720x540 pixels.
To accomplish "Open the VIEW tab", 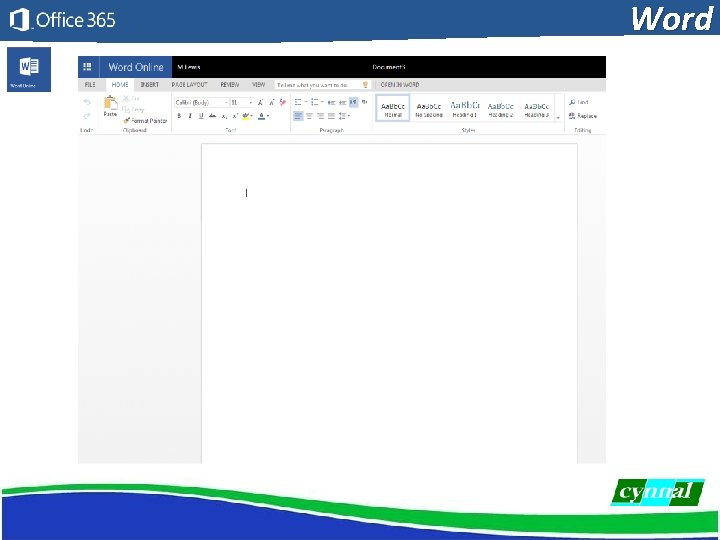I will coord(259,85).
